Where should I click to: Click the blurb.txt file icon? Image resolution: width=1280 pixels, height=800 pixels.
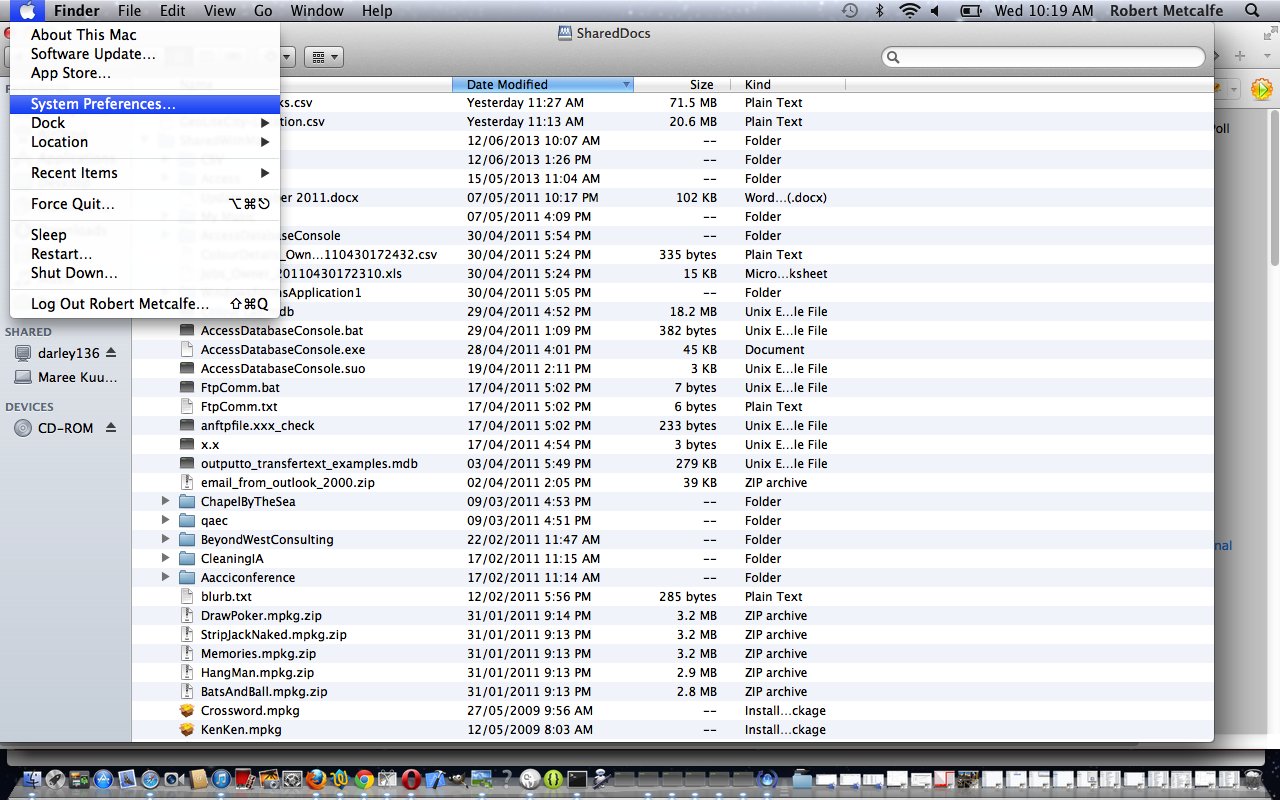186,596
